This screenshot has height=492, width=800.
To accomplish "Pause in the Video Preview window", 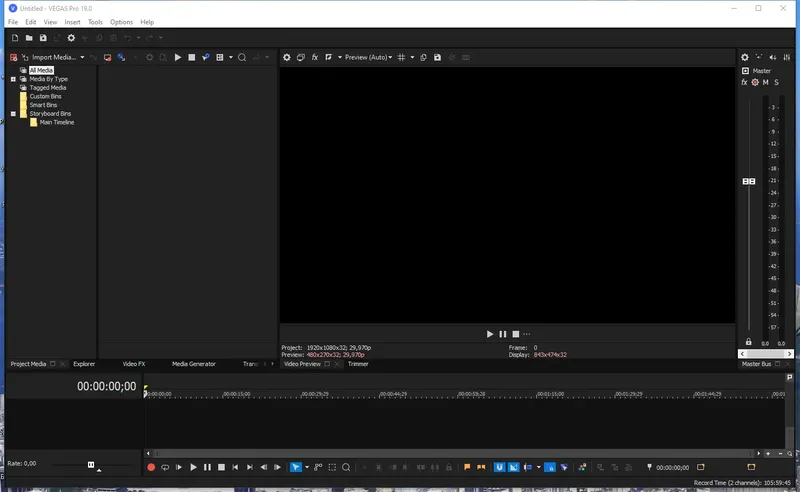I will (503, 334).
